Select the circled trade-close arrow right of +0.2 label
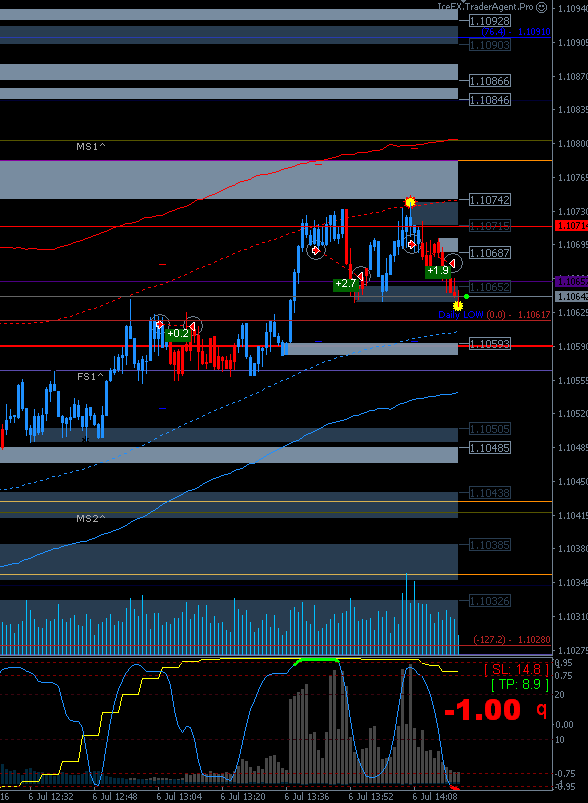This screenshot has height=803, width=588. click(193, 326)
